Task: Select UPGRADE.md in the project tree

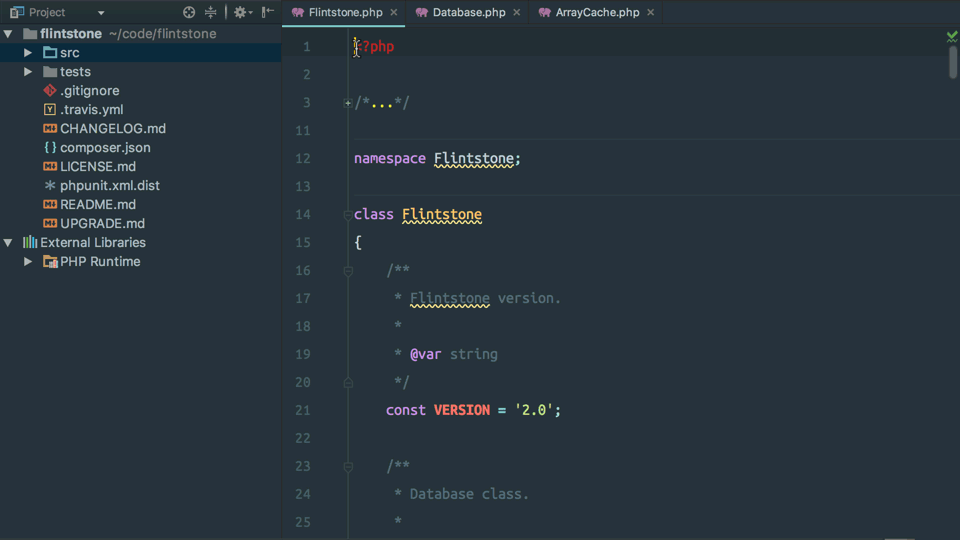Action: (x=102, y=223)
